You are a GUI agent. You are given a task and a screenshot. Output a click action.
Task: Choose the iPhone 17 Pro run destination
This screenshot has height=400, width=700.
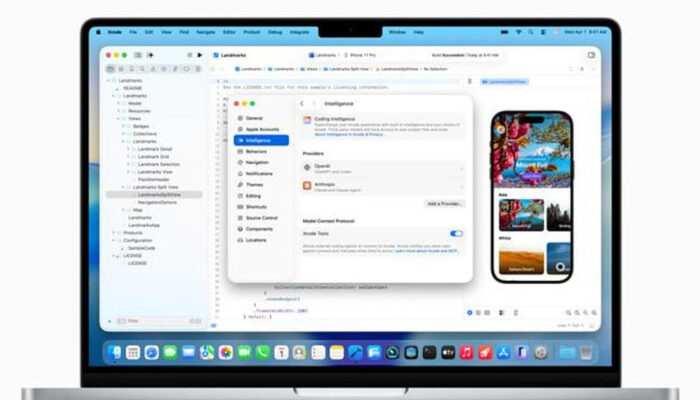tap(360, 55)
